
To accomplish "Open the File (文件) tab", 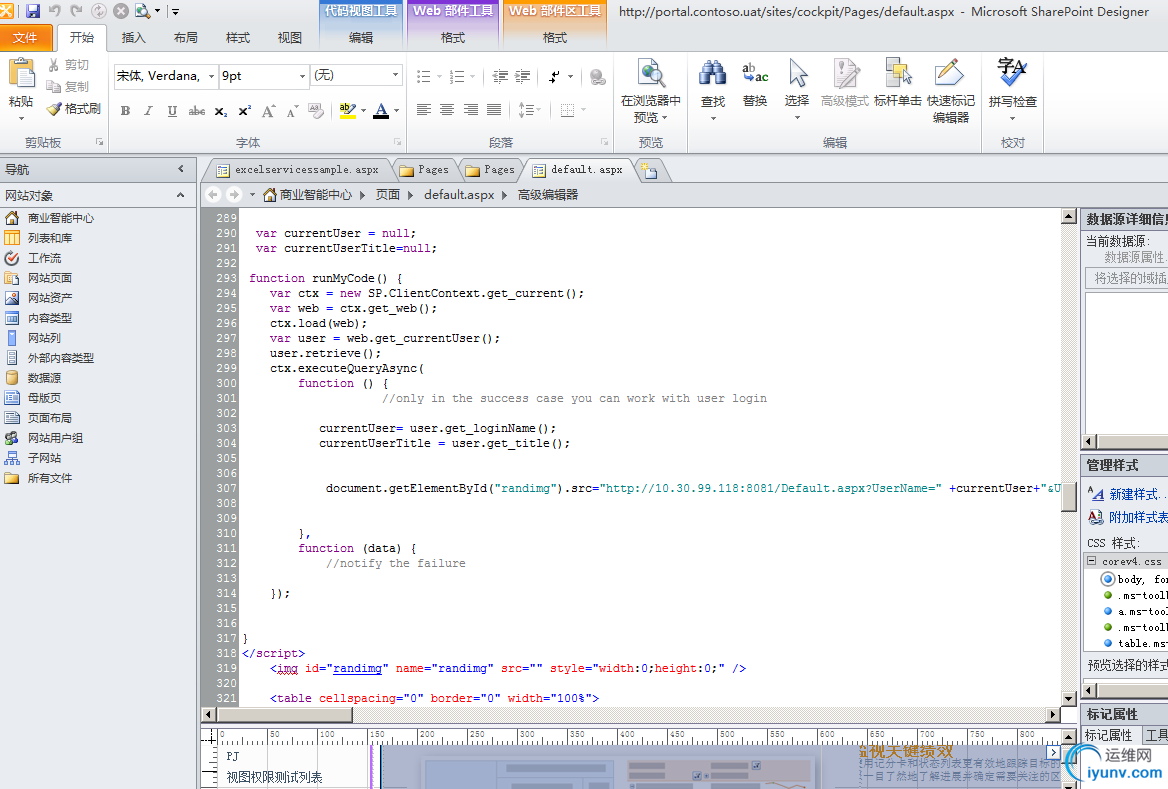I will [x=25, y=37].
